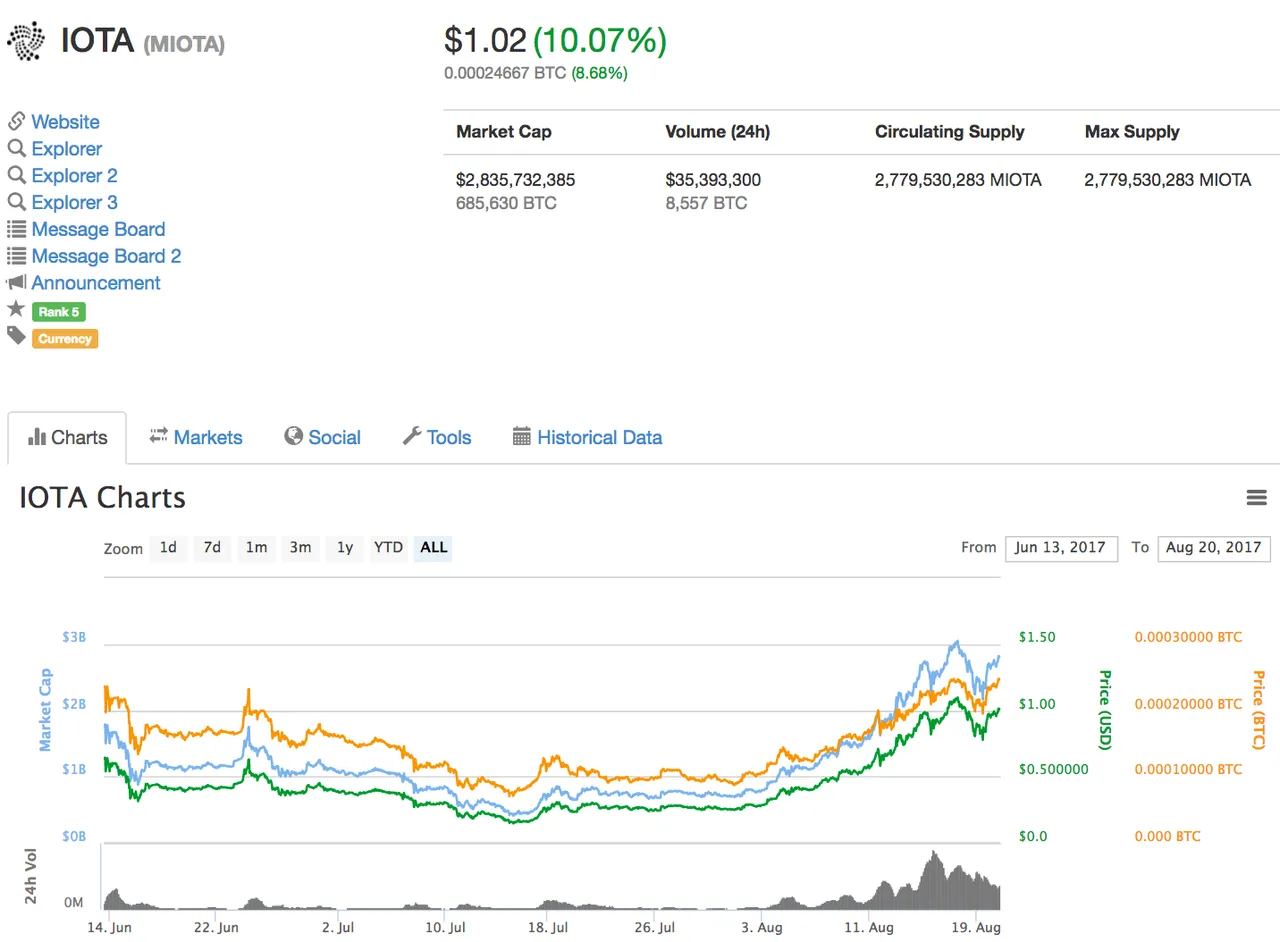Screen dimensions: 1280x942
Task: Toggle the Market Cap series axis label
Action: (45, 709)
